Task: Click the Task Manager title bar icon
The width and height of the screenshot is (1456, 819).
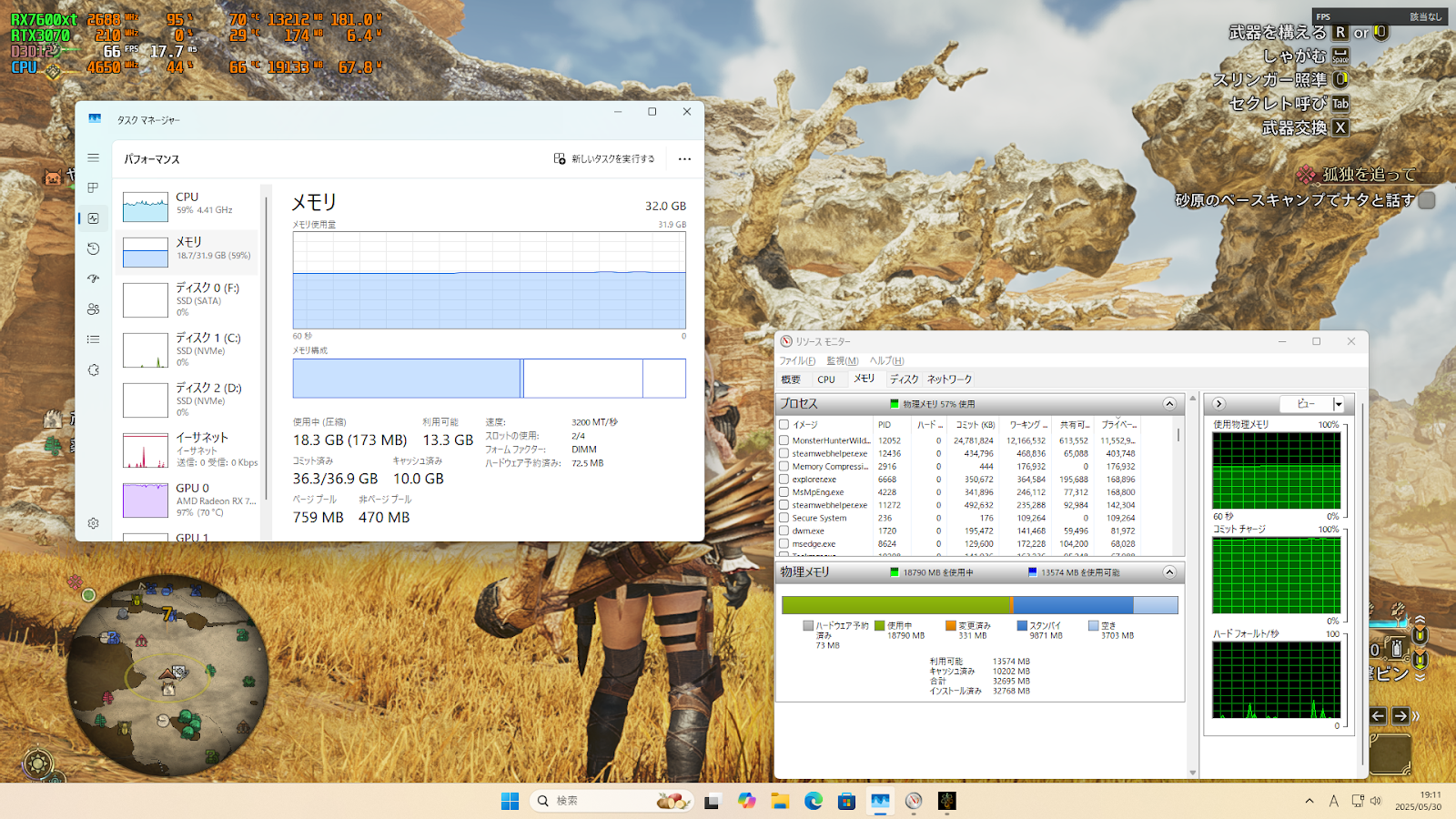Action: [95, 119]
